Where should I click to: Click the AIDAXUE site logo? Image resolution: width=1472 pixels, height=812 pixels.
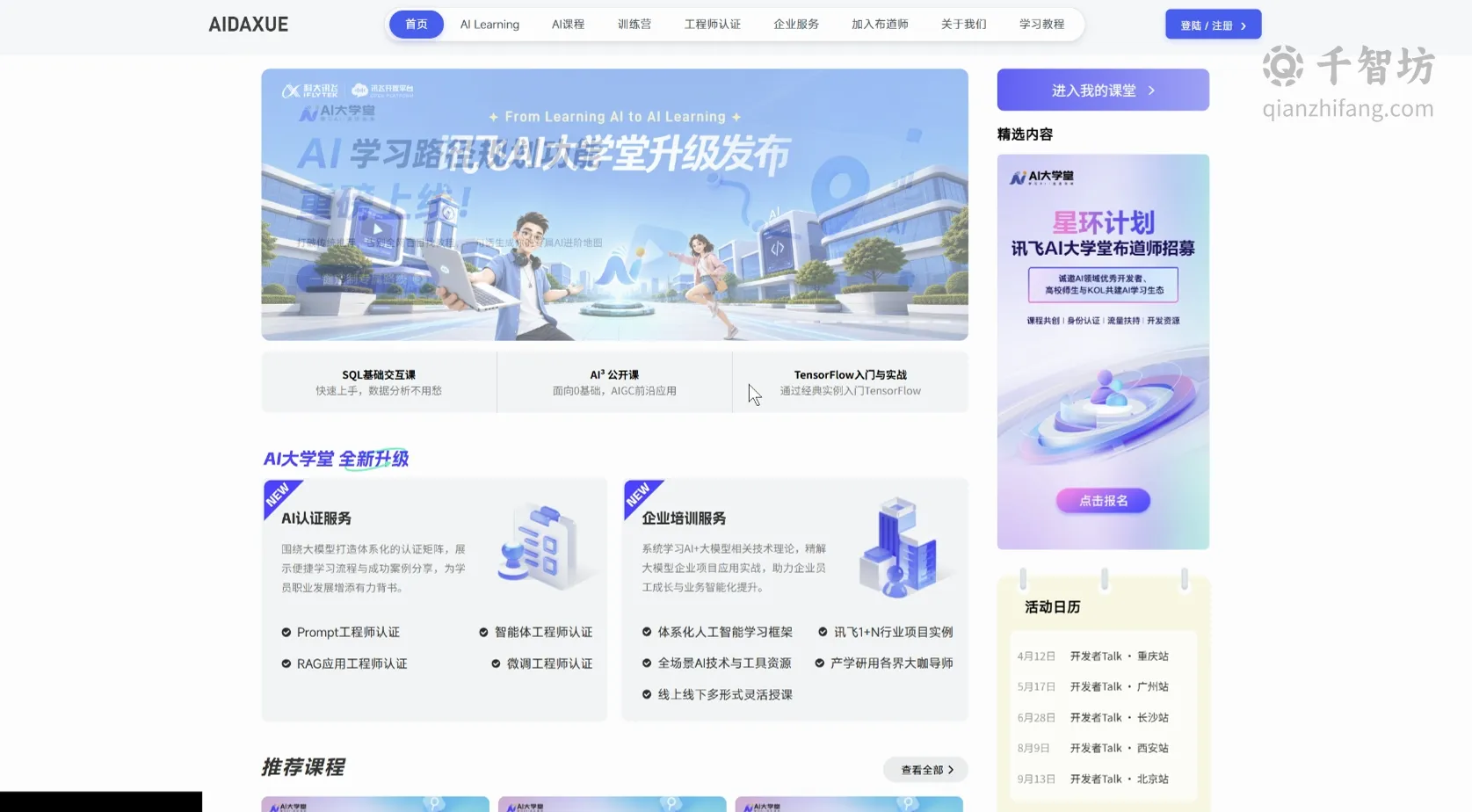coord(248,25)
